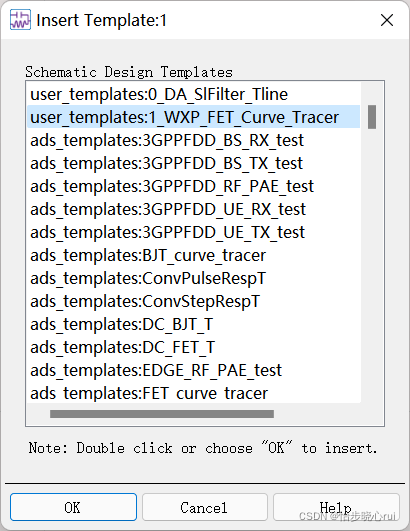Select ads_templates:DC_FET_T template
410x531 pixels.
193,347
